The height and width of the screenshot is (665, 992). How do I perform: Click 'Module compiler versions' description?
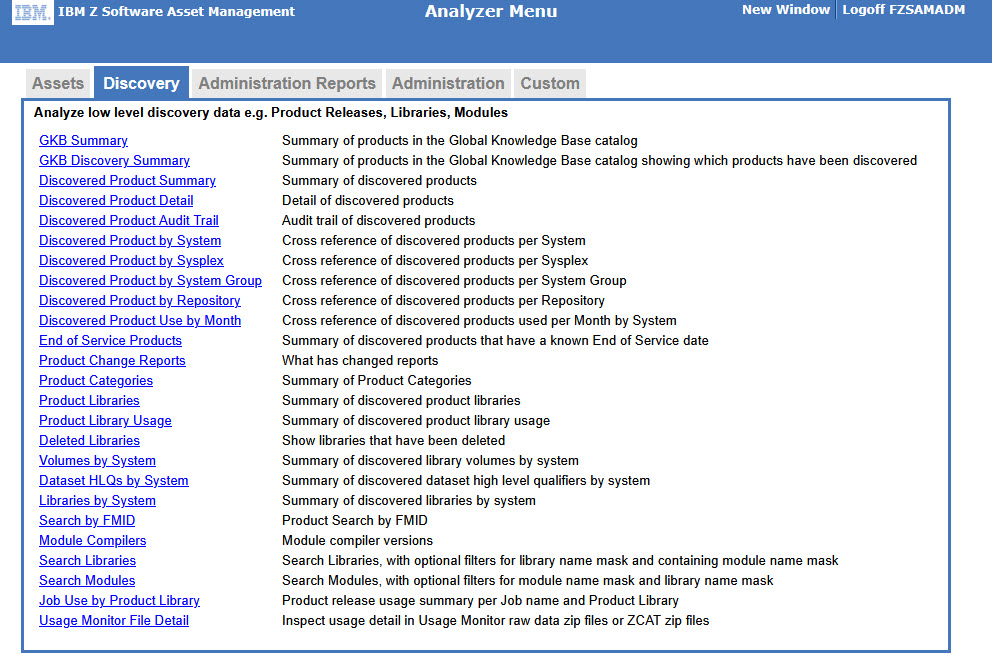pos(357,541)
